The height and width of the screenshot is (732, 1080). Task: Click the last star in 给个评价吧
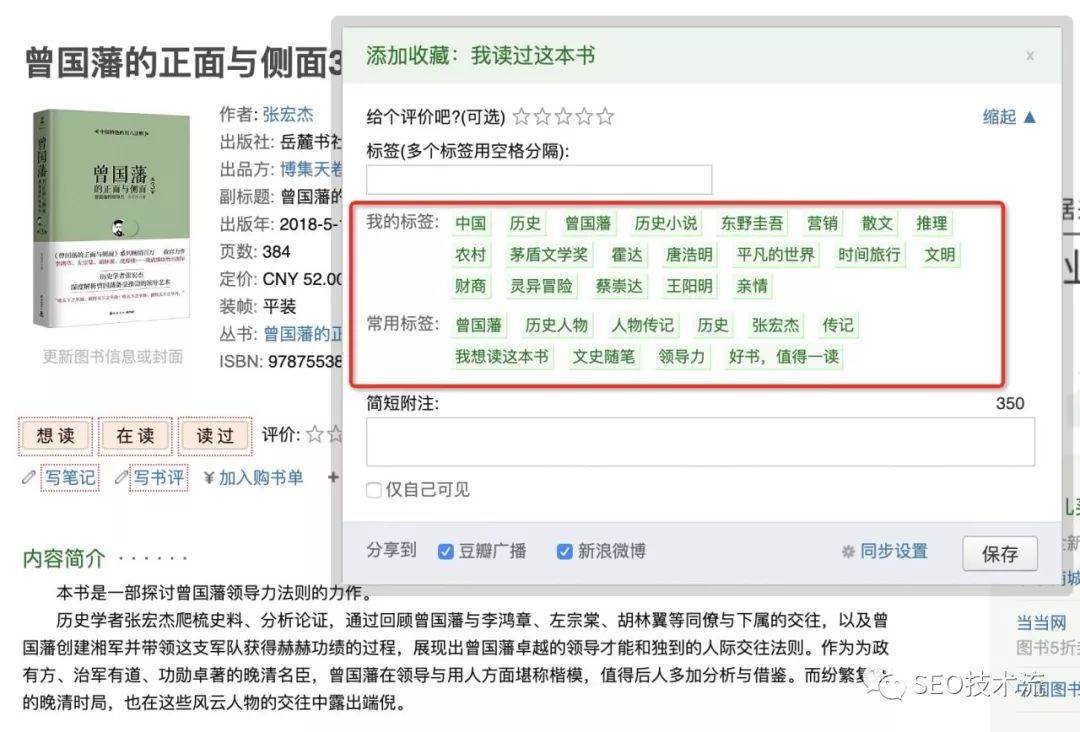(605, 116)
